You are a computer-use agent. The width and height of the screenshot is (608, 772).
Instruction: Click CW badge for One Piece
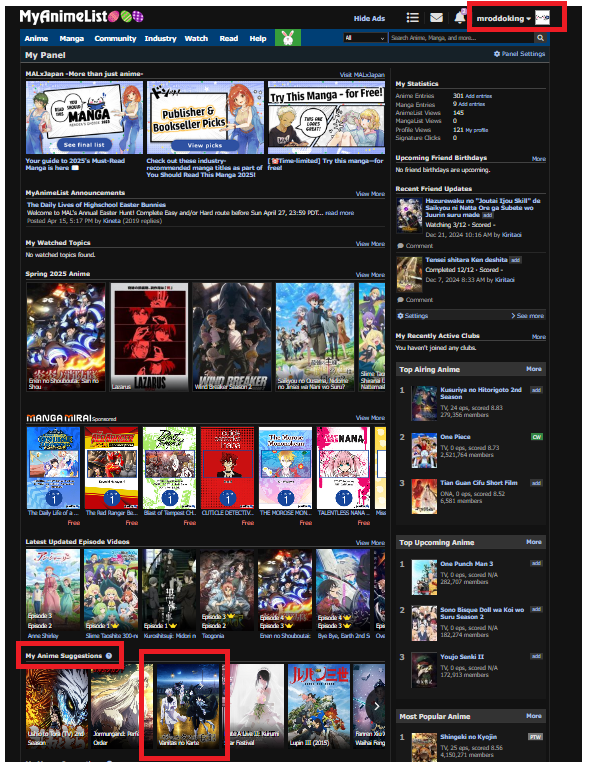pos(536,437)
